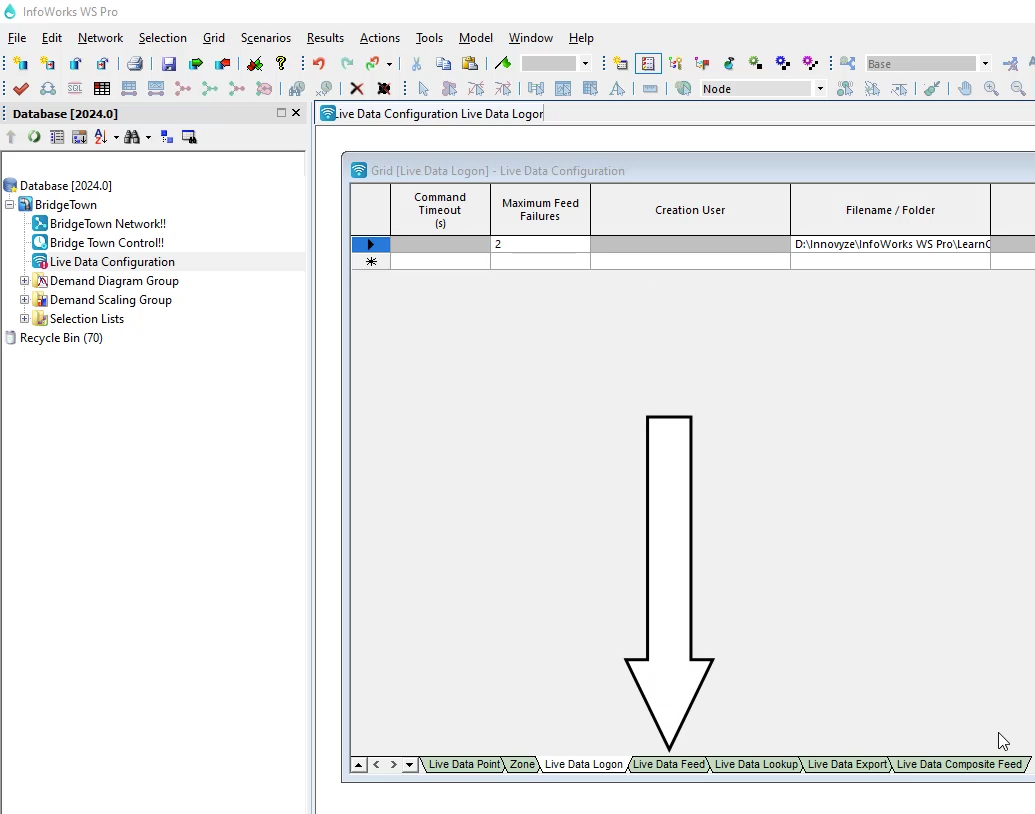Click the Print icon on the toolbar
This screenshot has height=814, width=1035.
point(134,62)
